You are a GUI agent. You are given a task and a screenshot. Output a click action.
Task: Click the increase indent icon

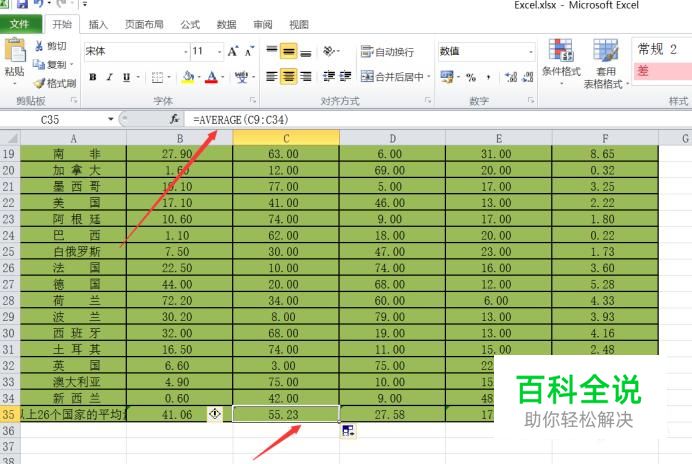[346, 77]
